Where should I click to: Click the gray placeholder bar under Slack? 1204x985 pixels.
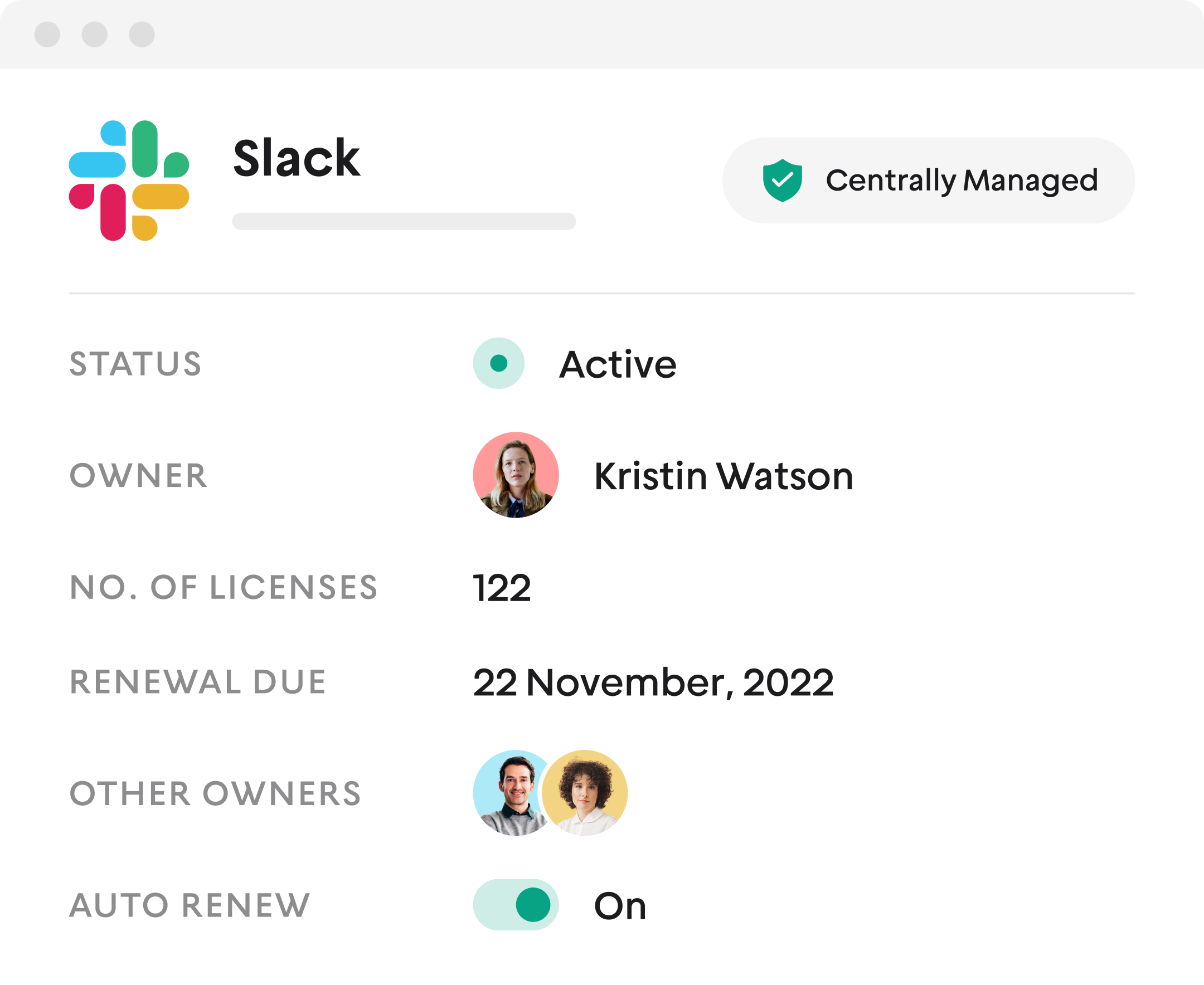click(404, 221)
